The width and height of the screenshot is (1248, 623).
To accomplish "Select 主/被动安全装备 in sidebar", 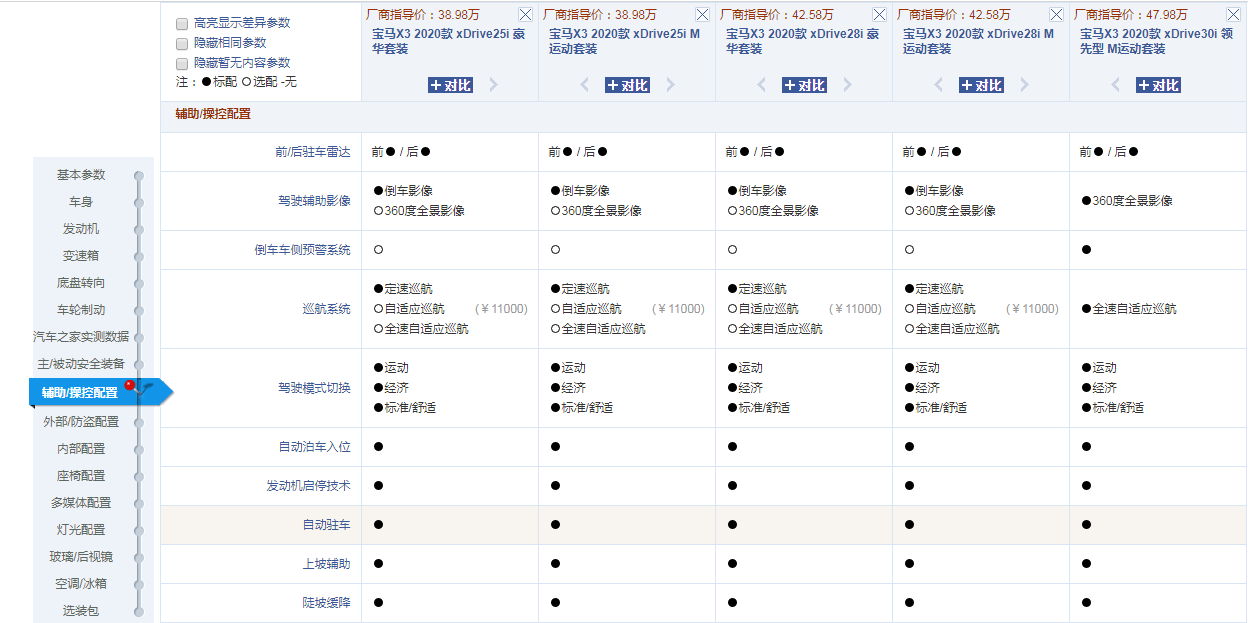I will [x=81, y=364].
